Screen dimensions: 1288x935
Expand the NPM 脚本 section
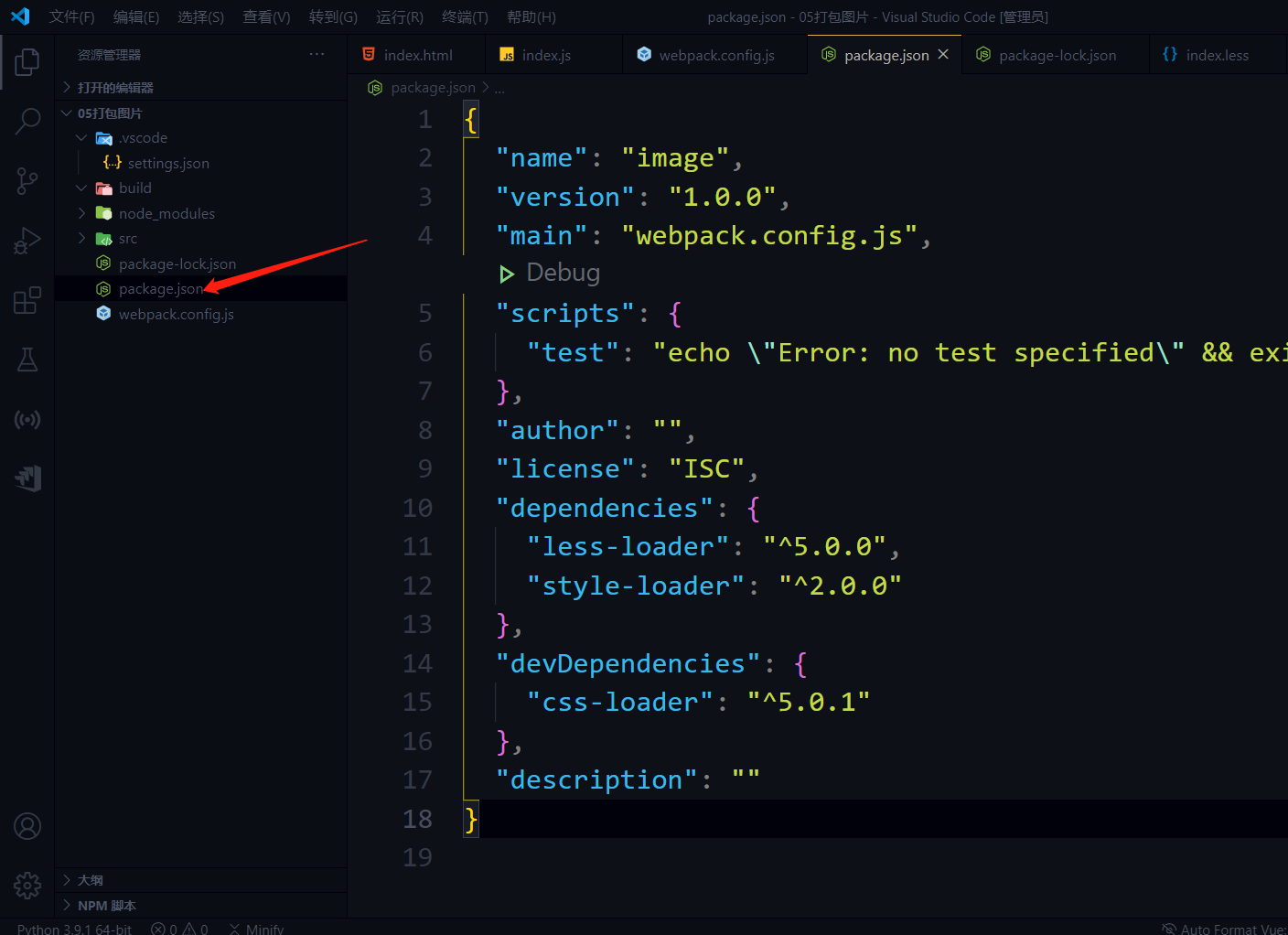201,906
